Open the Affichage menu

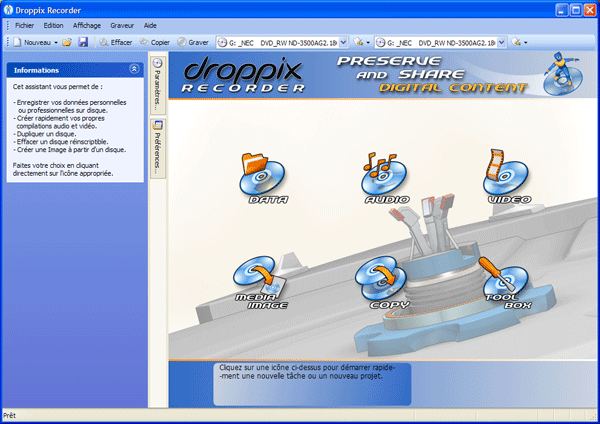point(87,26)
